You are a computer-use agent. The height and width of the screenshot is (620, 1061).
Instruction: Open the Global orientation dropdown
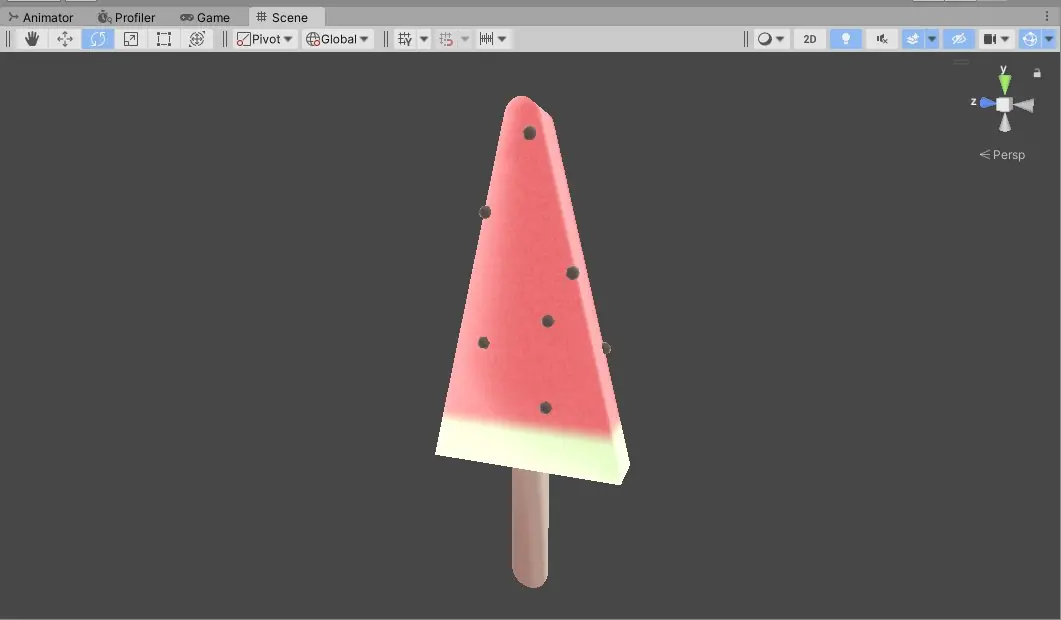[337, 38]
